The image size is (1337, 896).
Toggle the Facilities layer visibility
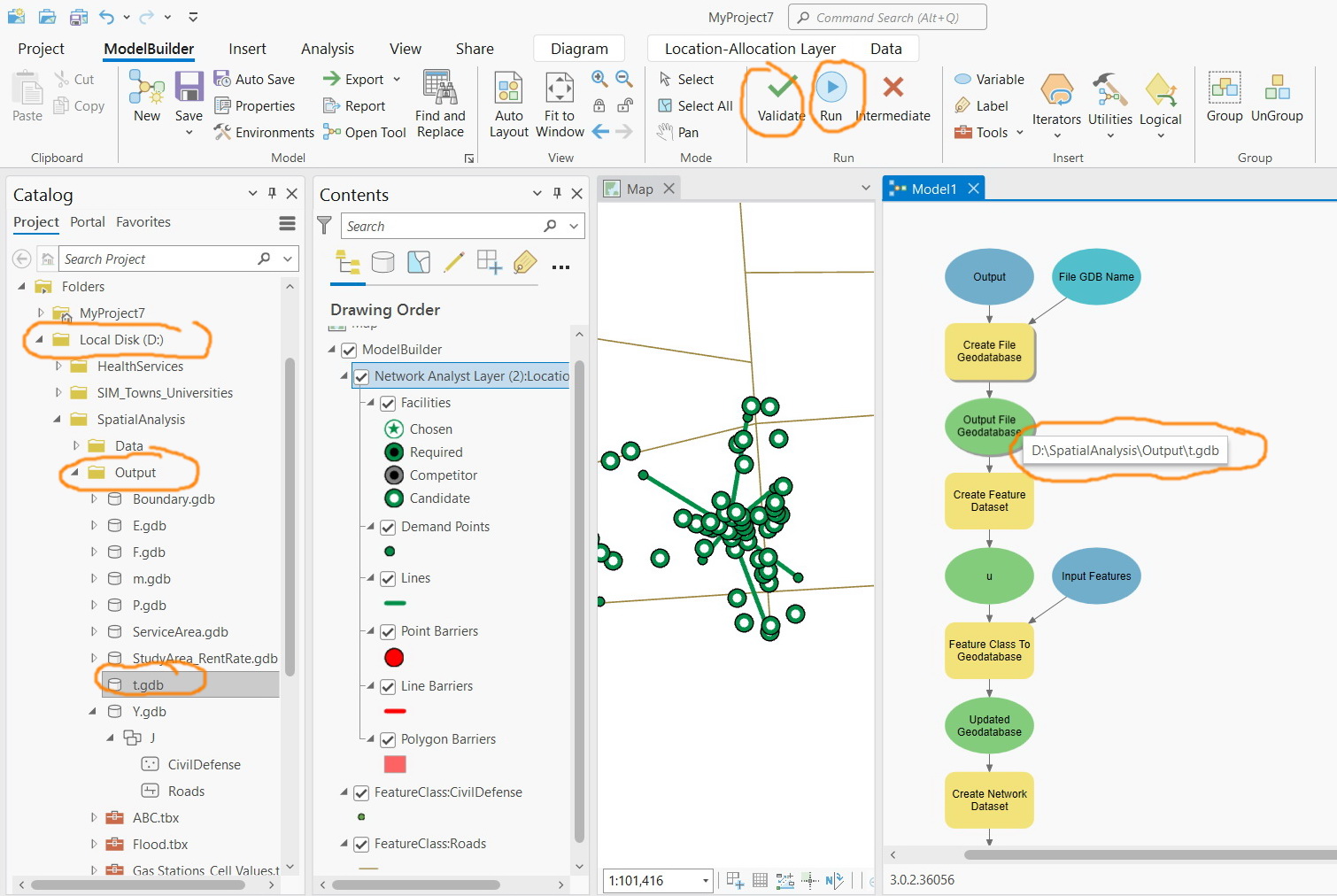tap(388, 402)
